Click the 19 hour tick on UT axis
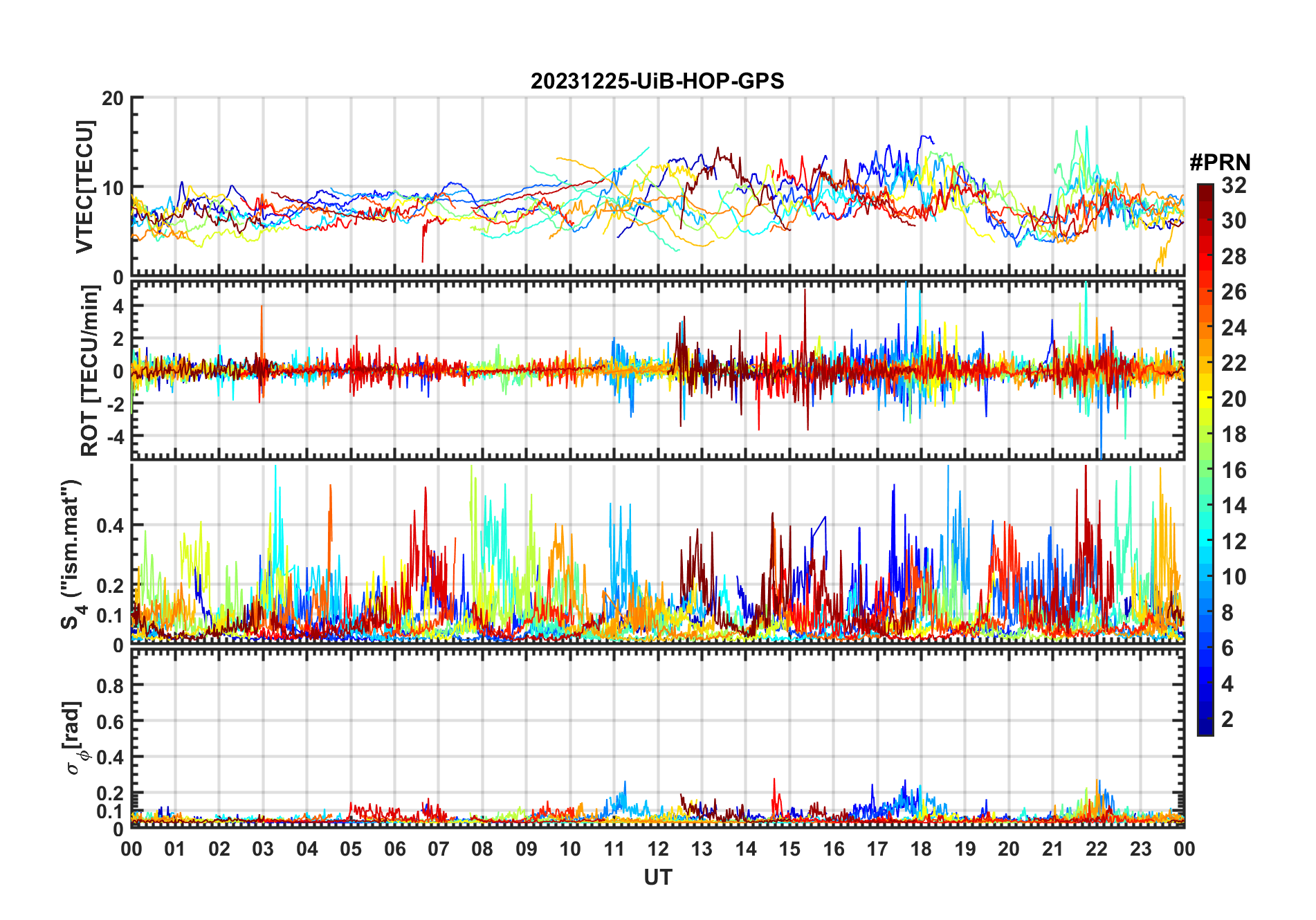This screenshot has width=1316, height=920. click(x=965, y=849)
